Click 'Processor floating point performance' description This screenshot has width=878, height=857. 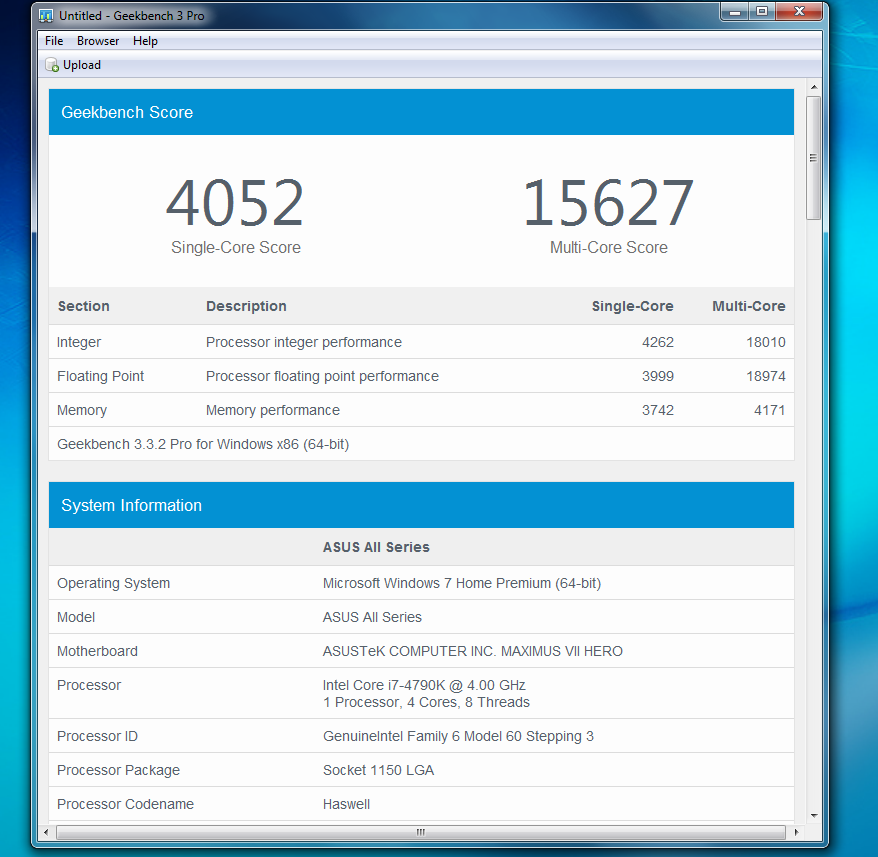click(322, 376)
